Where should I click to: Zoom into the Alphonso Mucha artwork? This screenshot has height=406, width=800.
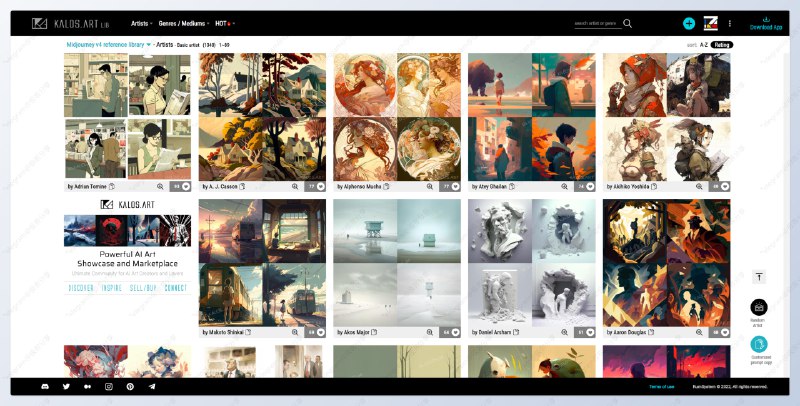tap(429, 186)
